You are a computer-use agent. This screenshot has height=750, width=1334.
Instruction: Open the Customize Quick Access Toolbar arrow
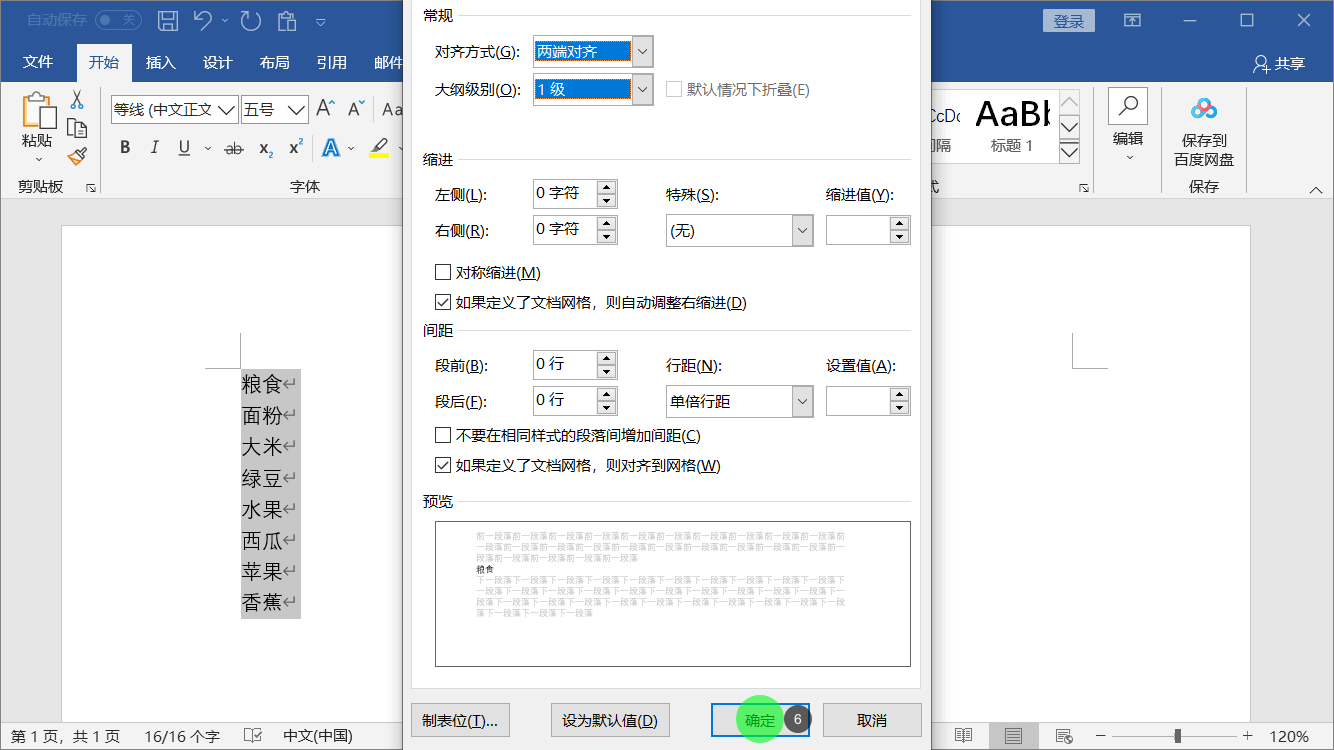(321, 21)
